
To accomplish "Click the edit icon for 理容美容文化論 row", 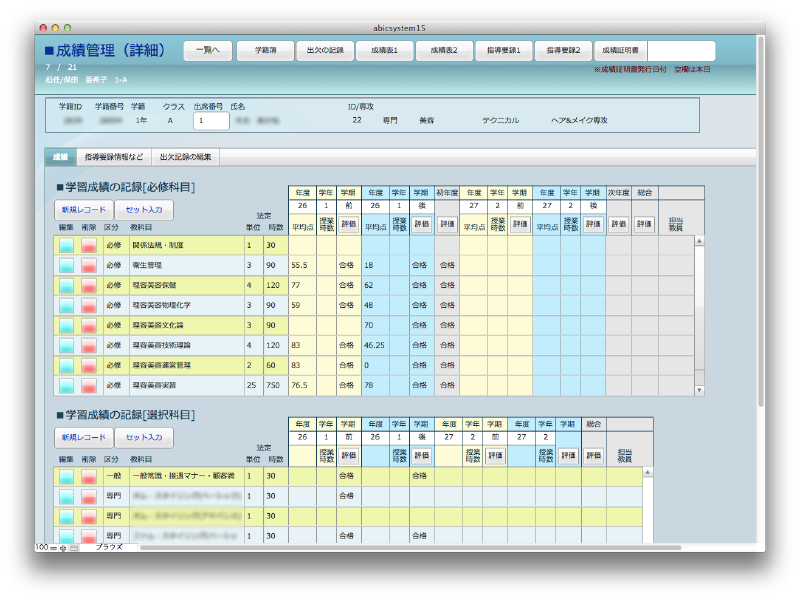I will tap(66, 325).
